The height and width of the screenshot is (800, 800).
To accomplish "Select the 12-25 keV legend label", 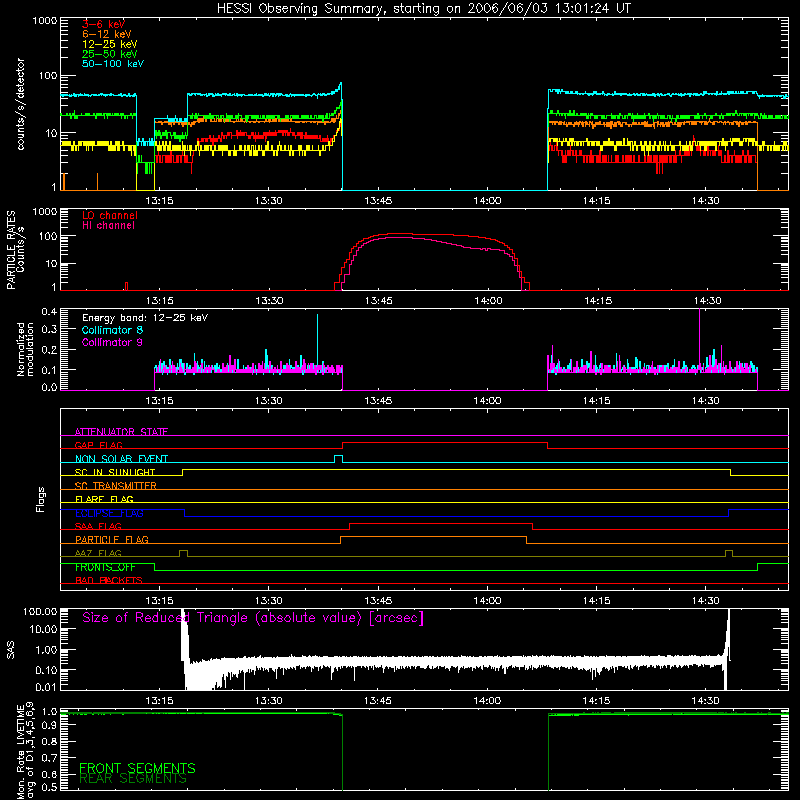I will point(110,44).
